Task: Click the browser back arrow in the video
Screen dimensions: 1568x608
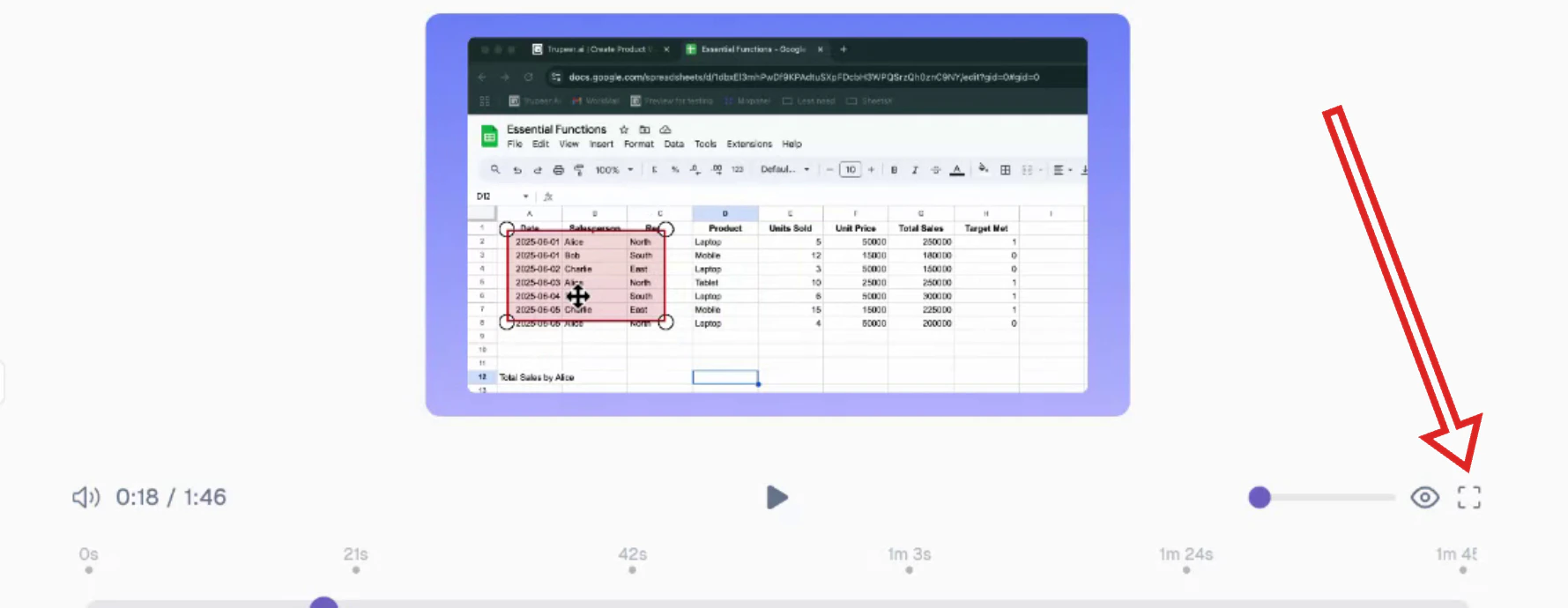Action: click(x=482, y=78)
